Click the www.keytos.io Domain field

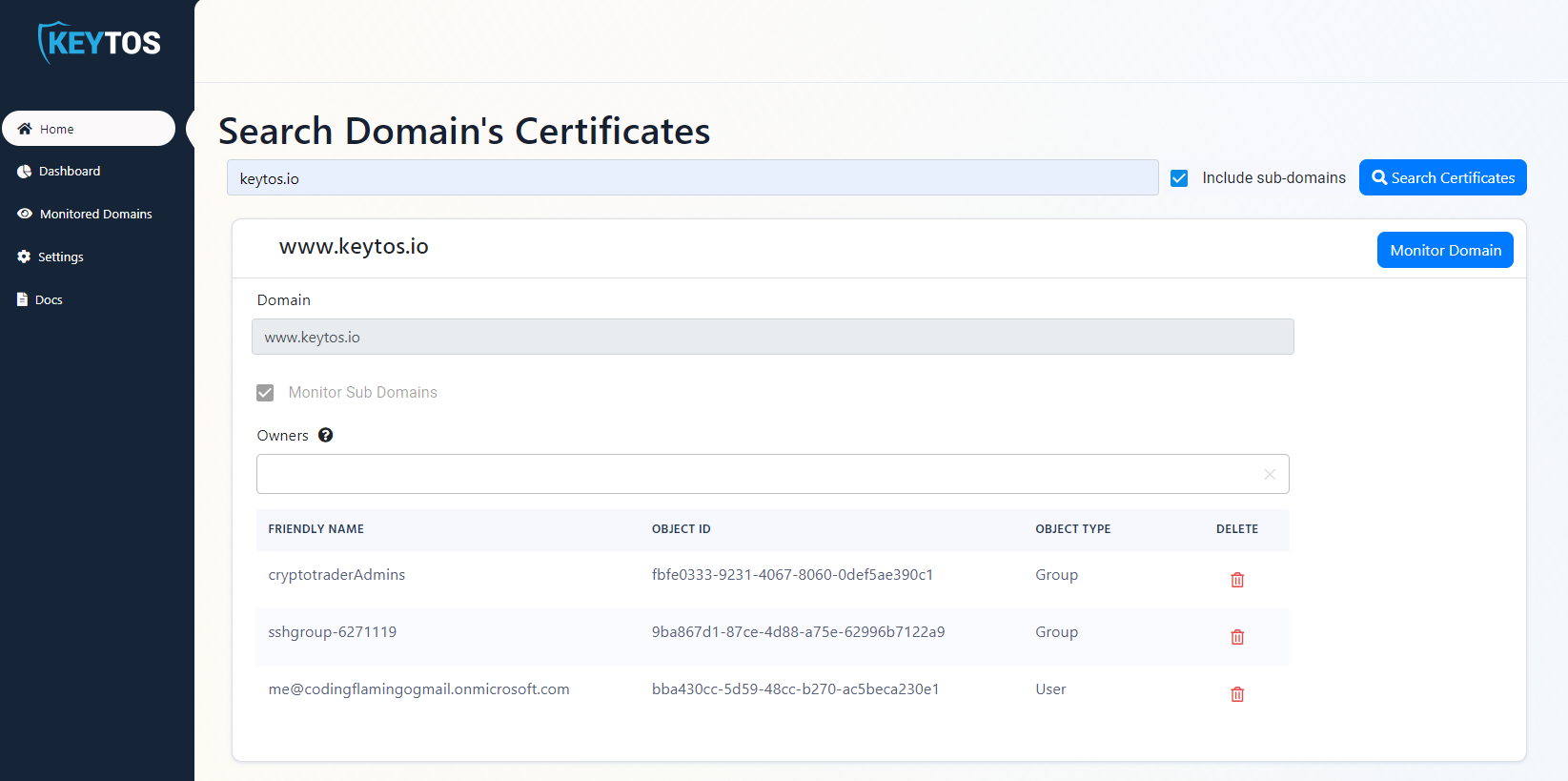pyautogui.click(x=772, y=337)
